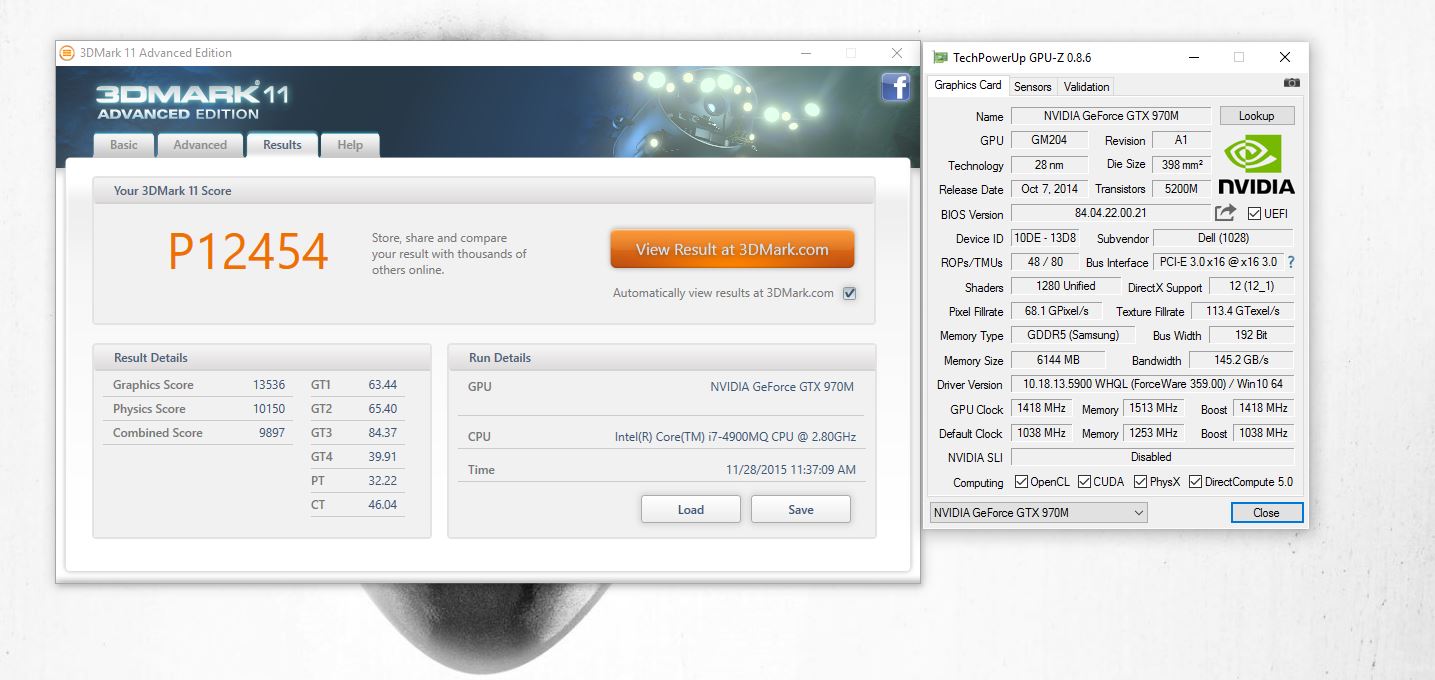Click the Load button
Viewport: 1435px width, 680px height.
[691, 509]
